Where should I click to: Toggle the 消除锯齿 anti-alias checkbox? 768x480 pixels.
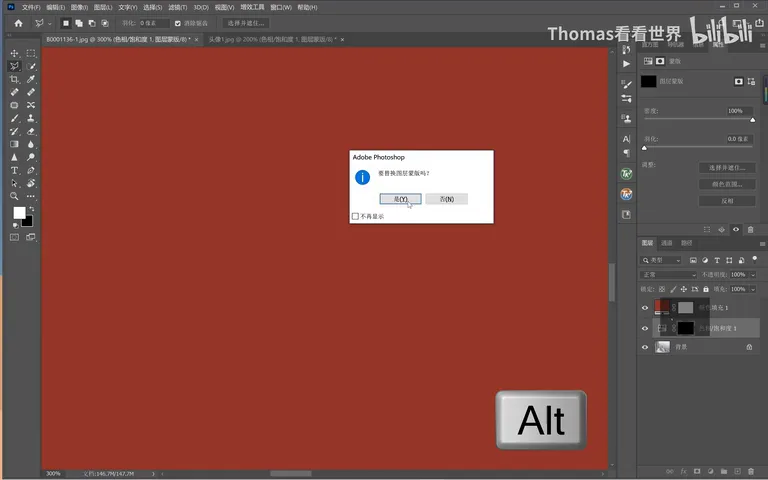178,23
